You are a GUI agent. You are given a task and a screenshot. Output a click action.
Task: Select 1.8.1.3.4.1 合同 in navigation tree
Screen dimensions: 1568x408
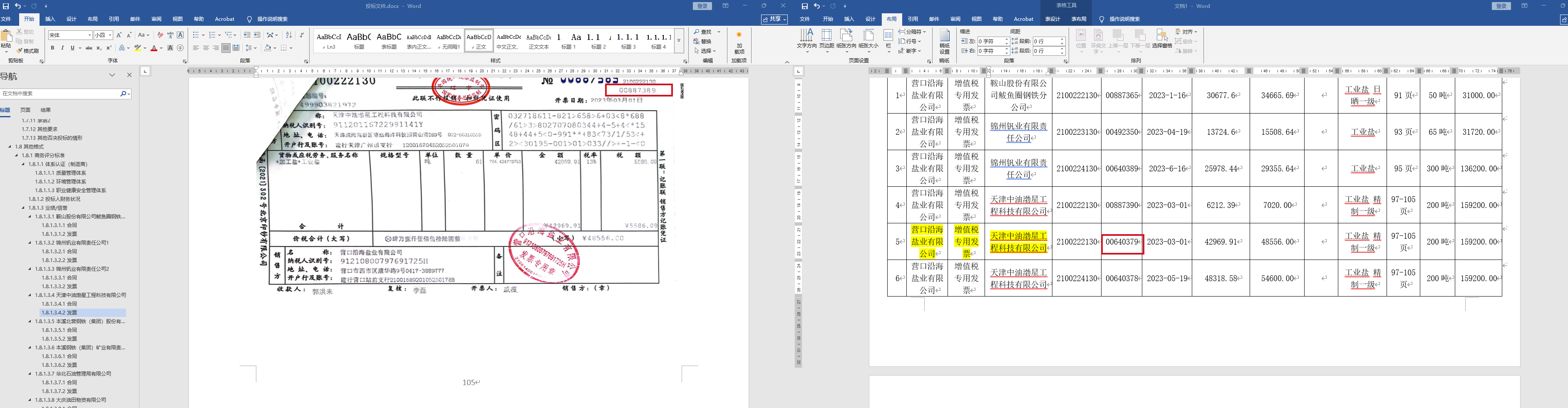[60, 304]
